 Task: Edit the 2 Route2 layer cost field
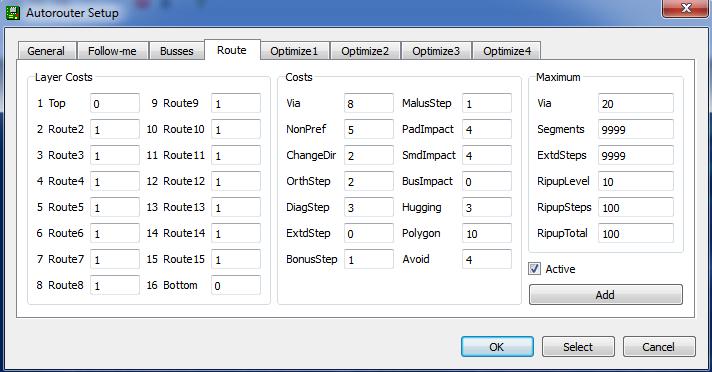point(115,129)
